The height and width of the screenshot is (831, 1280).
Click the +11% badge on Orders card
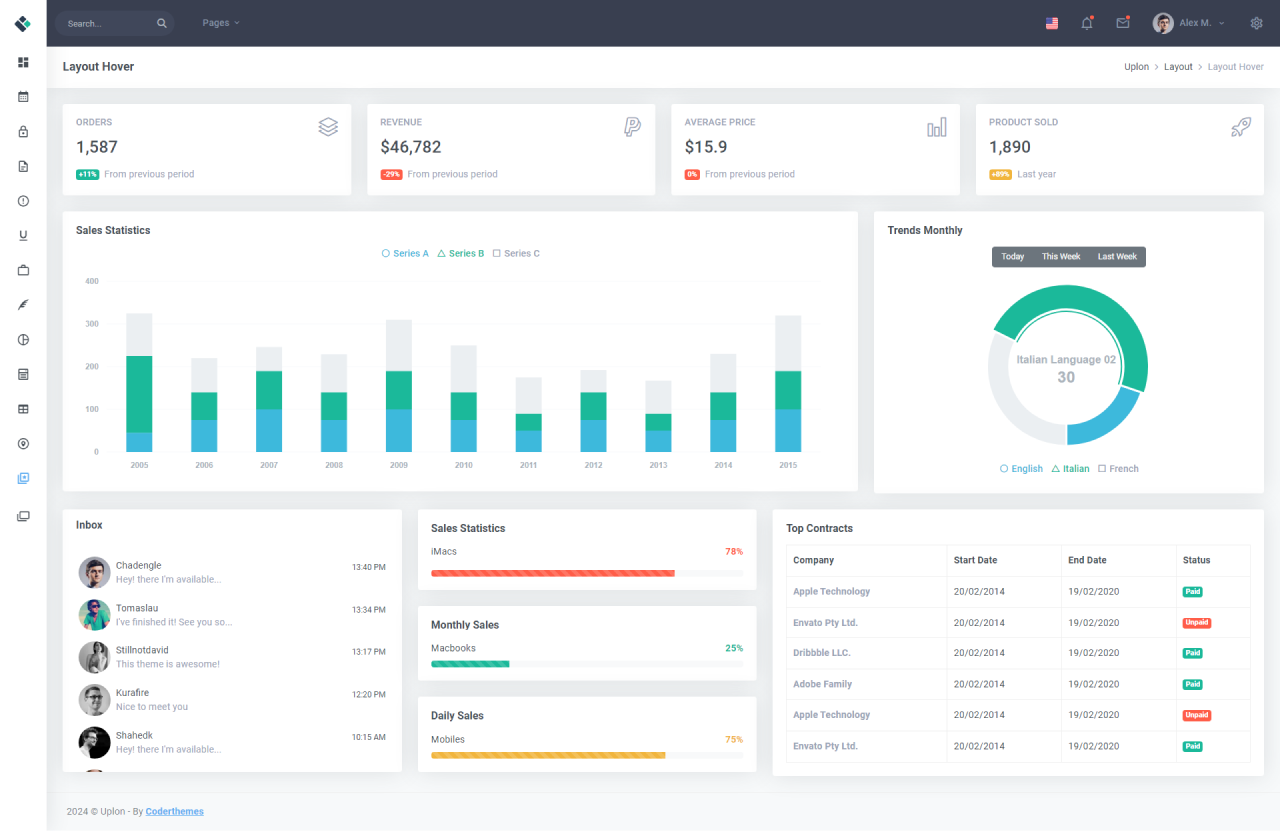[88, 174]
